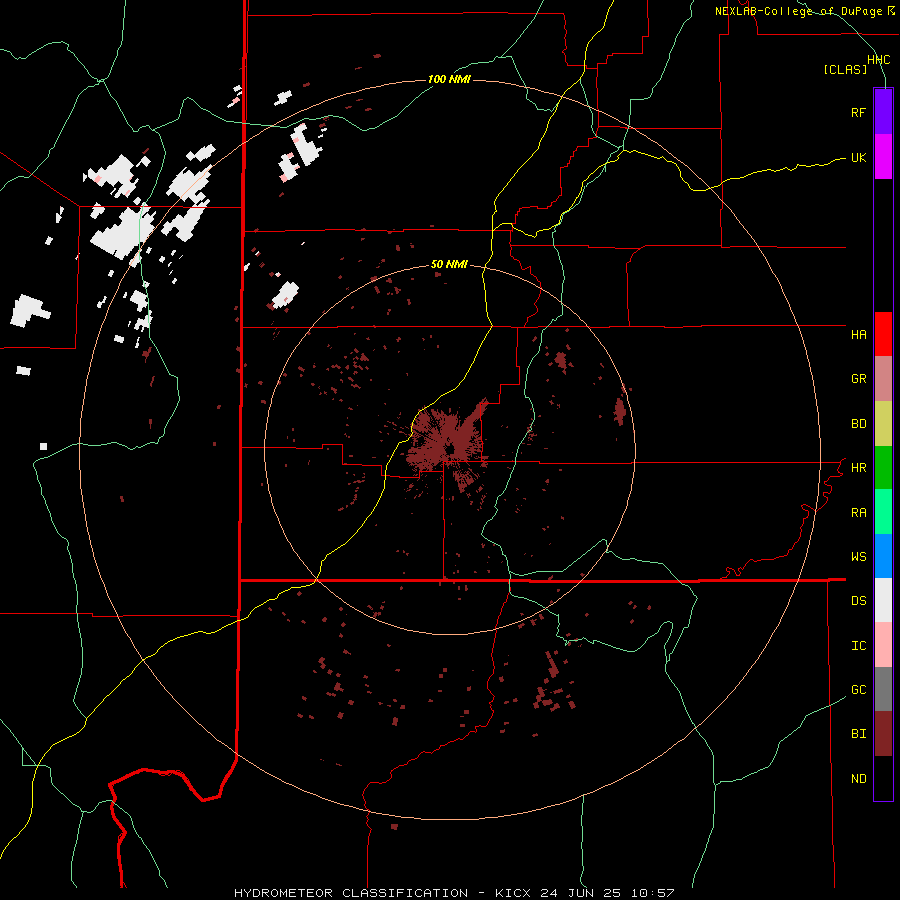The image size is (900, 900).
Task: Click the ND black legend swatch
Action: (x=883, y=778)
